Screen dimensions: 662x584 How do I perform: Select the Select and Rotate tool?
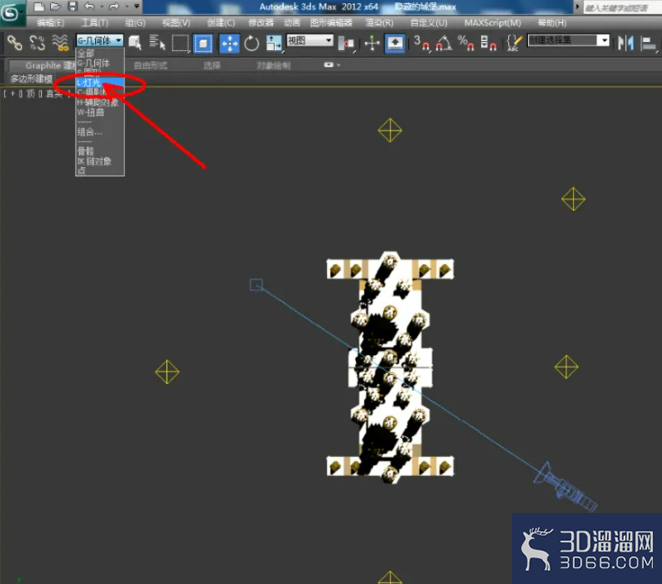252,43
